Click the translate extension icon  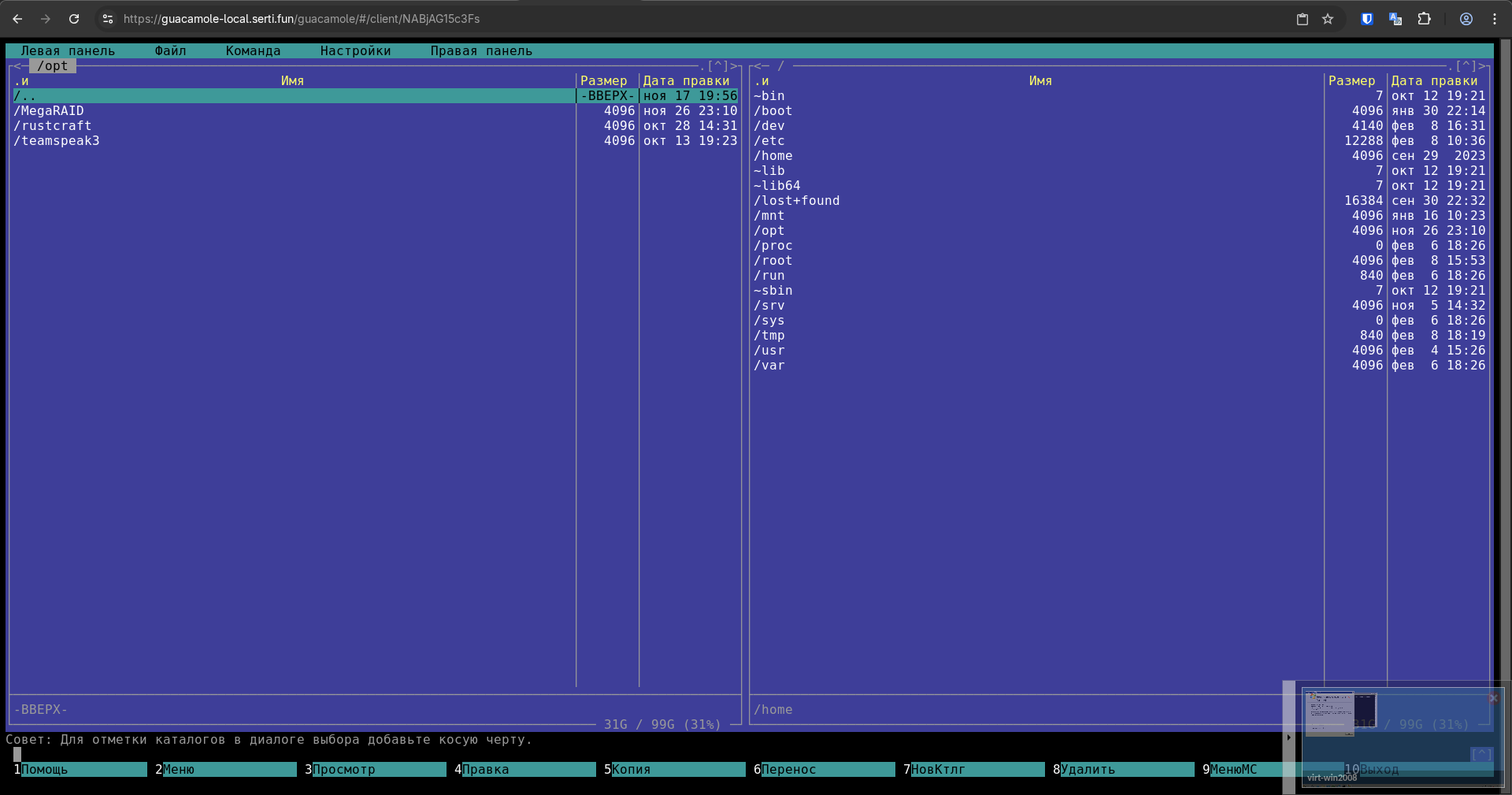(x=1395, y=19)
